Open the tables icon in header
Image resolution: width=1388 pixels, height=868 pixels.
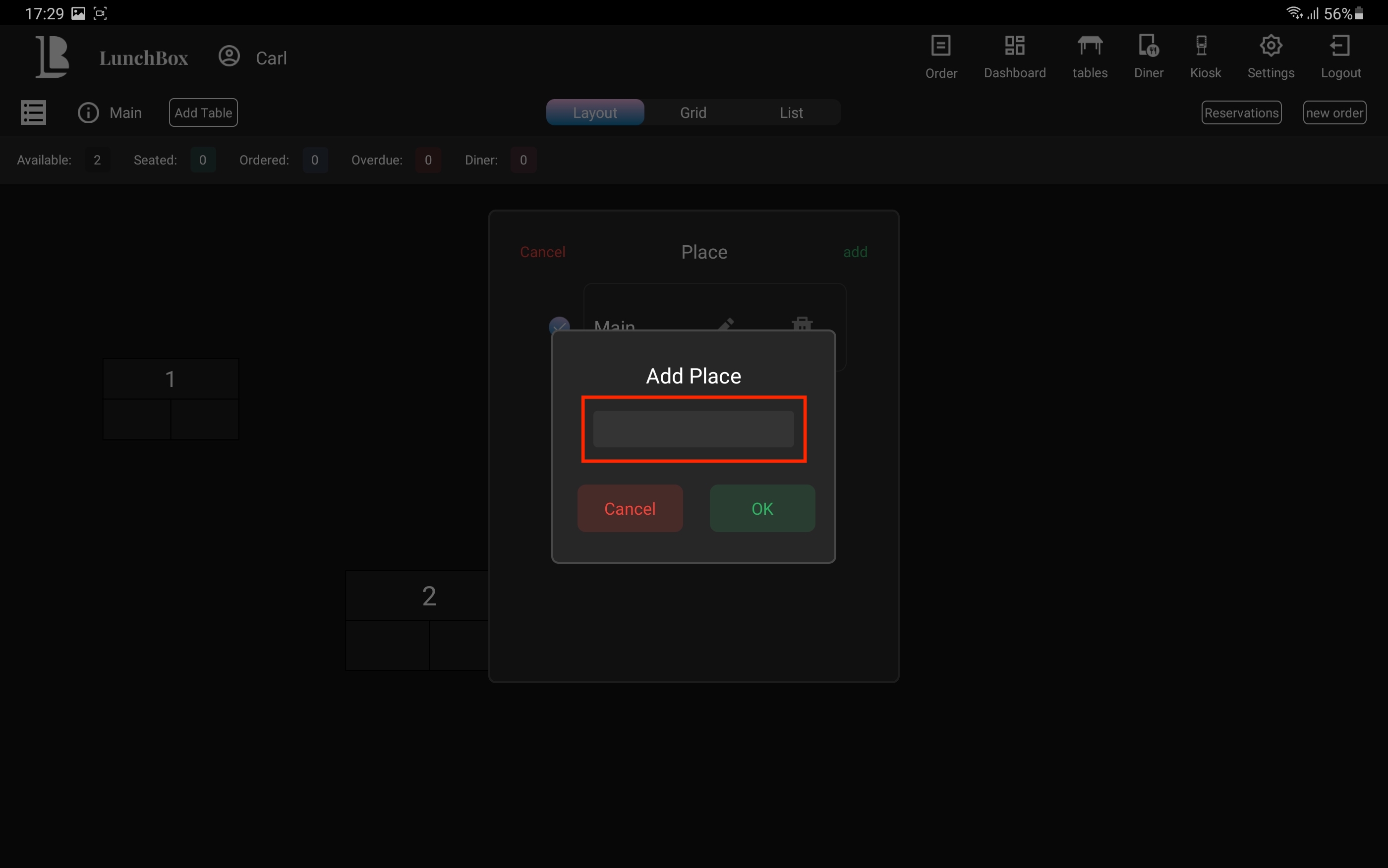point(1090,47)
